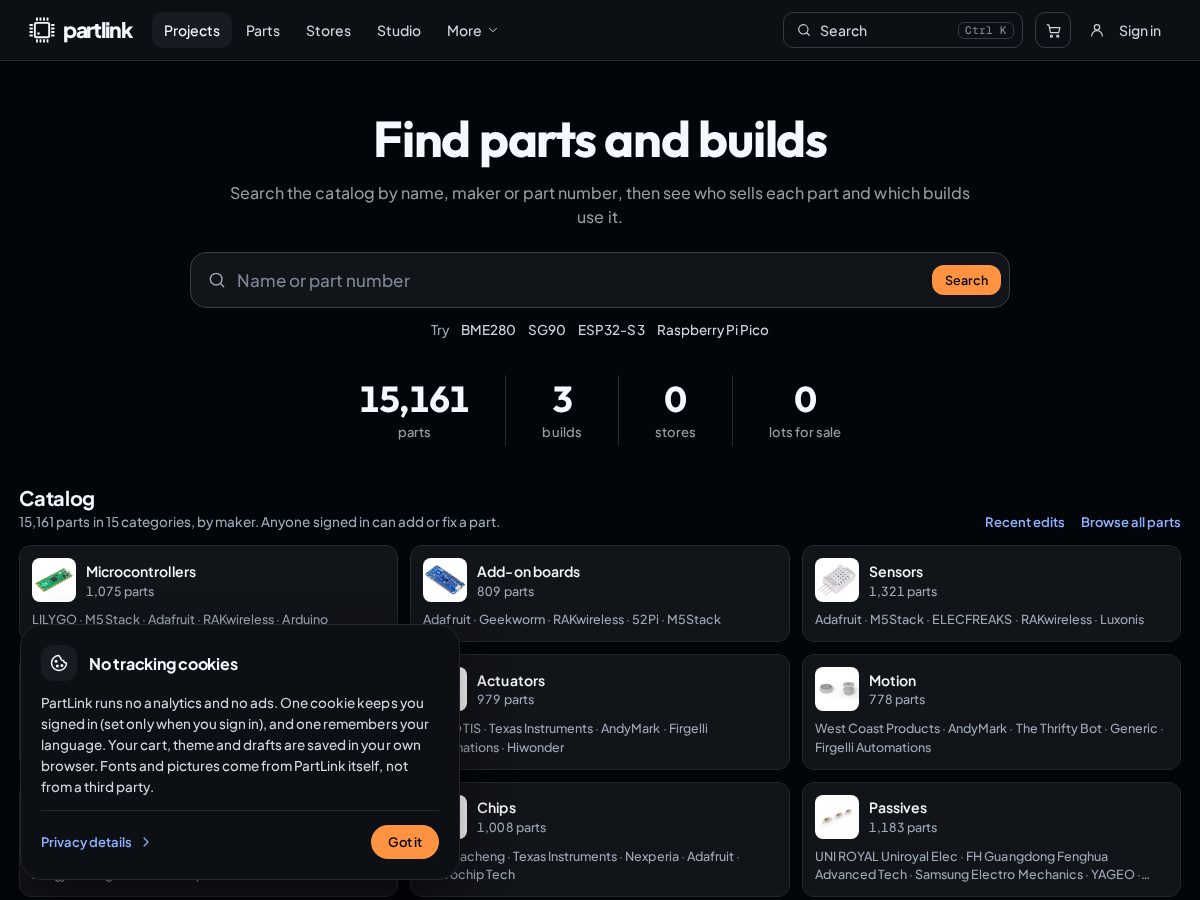Click the 1,183 parts count under Passives
This screenshot has width=1200, height=900.
pos(903,828)
